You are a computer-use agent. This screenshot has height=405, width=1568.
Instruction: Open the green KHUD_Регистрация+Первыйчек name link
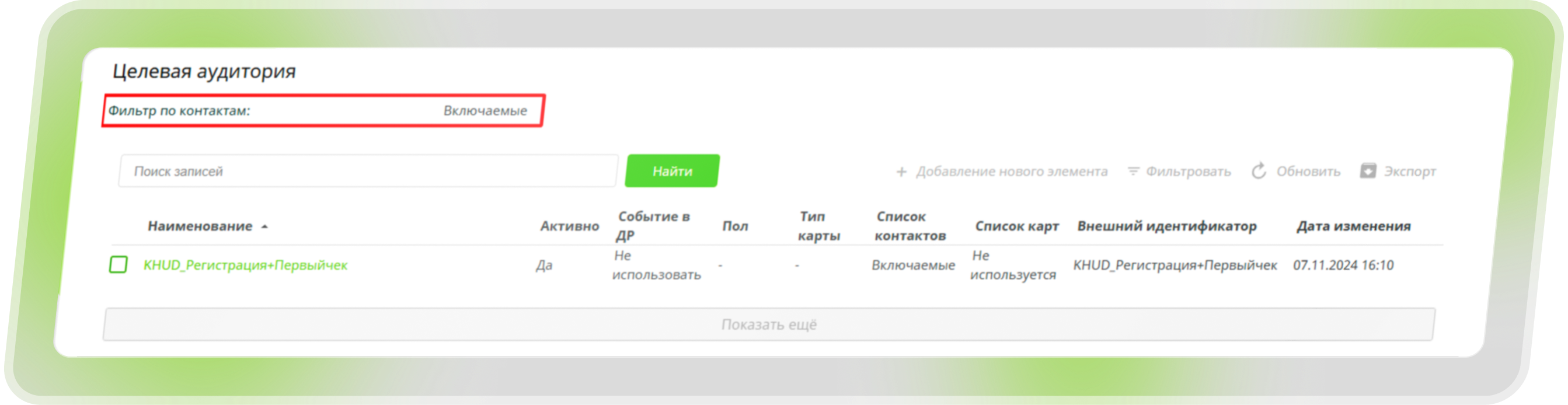click(x=245, y=265)
